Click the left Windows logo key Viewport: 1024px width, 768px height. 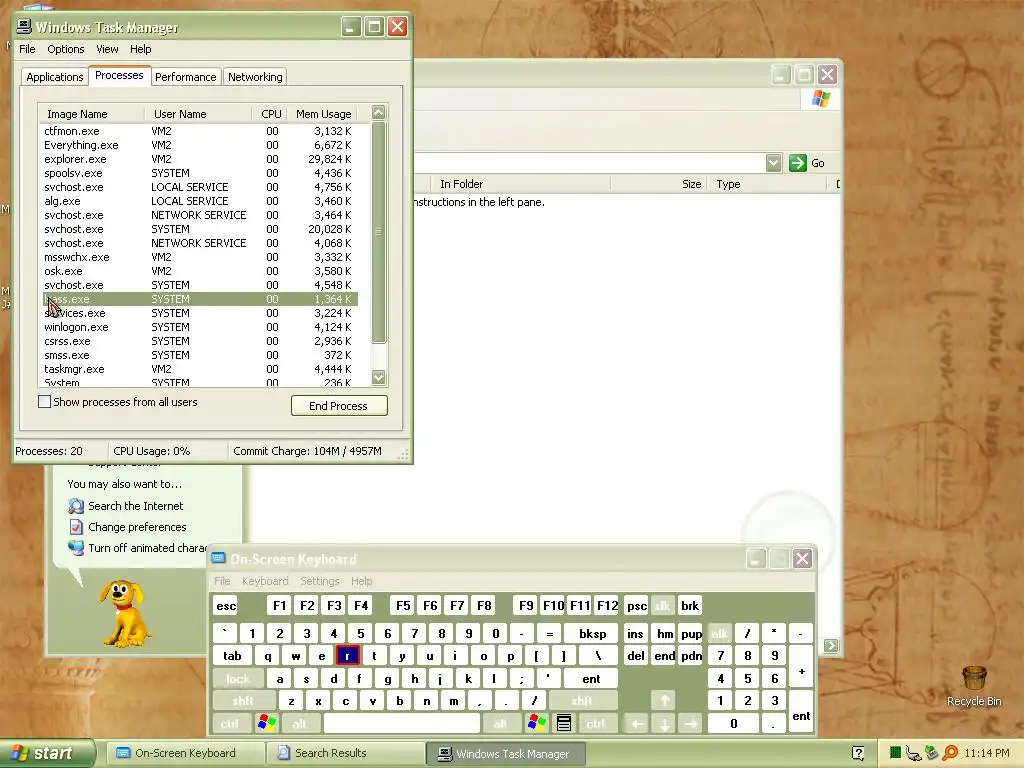click(x=266, y=724)
